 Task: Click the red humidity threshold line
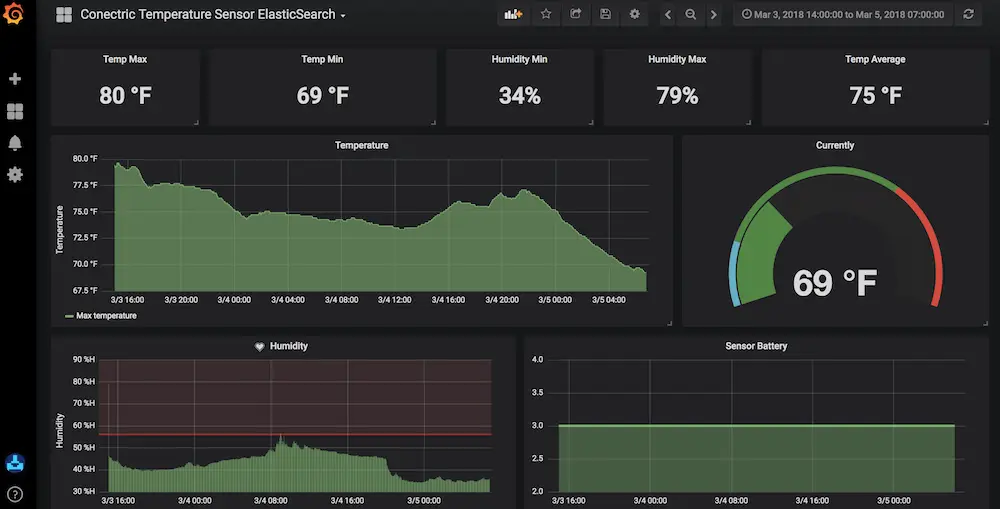pos(295,434)
